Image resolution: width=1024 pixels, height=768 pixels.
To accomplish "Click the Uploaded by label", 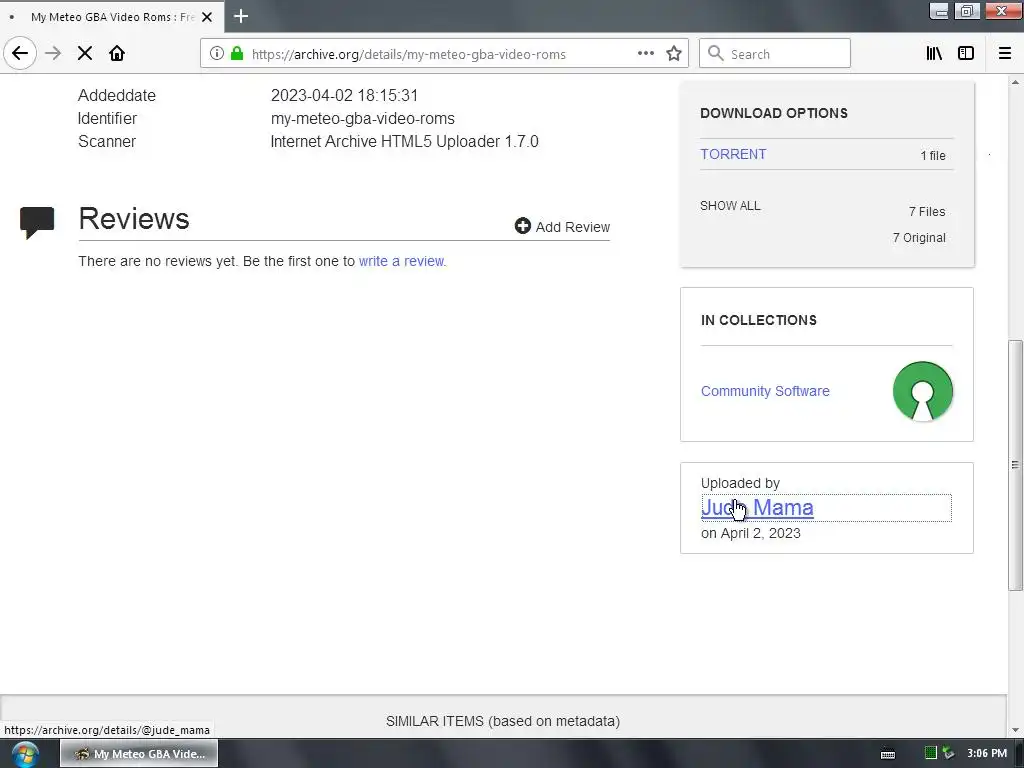I will tap(740, 483).
